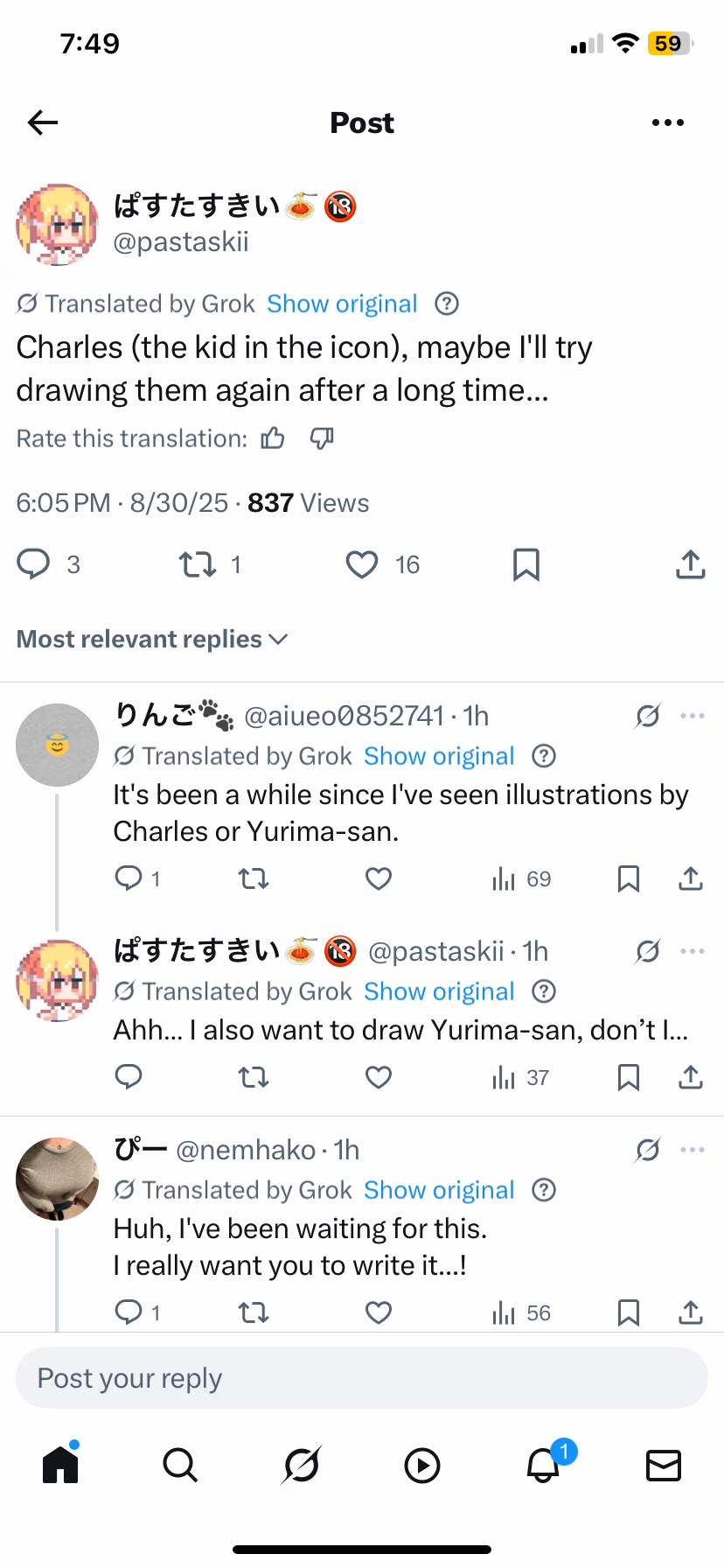Open Messages envelope icon
This screenshot has width=724, height=1568.
point(664,1465)
